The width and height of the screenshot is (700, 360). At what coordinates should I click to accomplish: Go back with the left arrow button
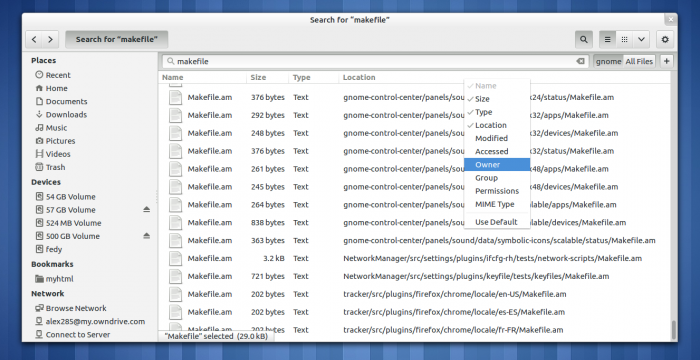[x=34, y=39]
